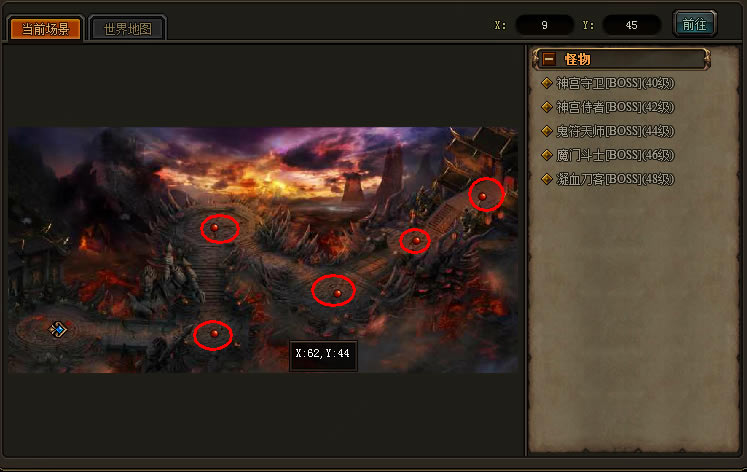Focus the X coordinate input field
This screenshot has height=472, width=747.
point(545,25)
